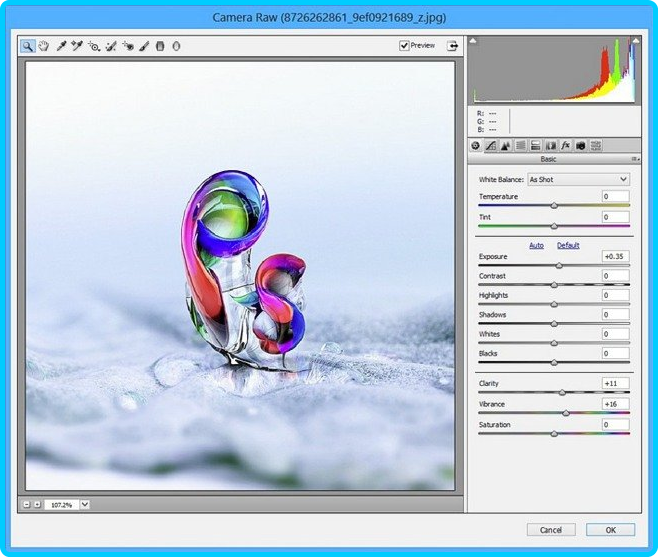This screenshot has height=557, width=658.
Task: Click the Auto link
Action: tap(536, 246)
